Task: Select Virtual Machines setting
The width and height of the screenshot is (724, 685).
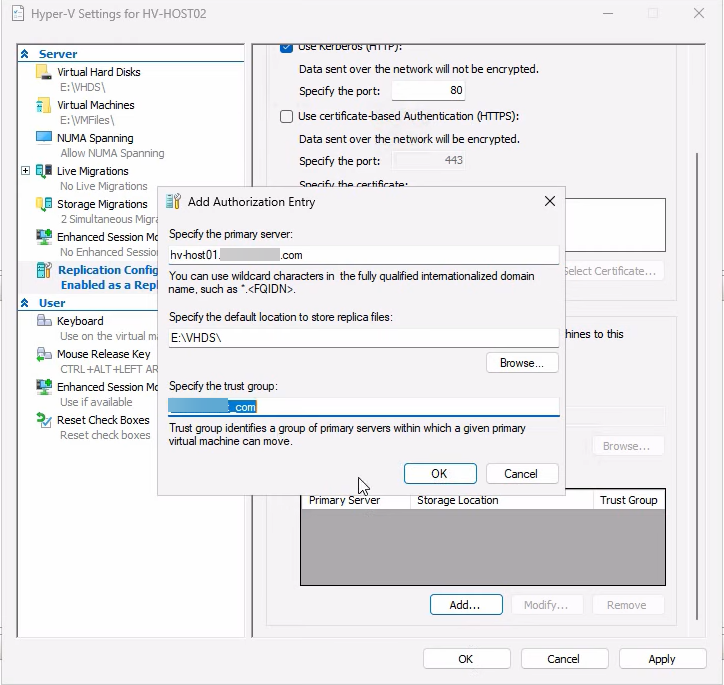Action: pos(96,105)
